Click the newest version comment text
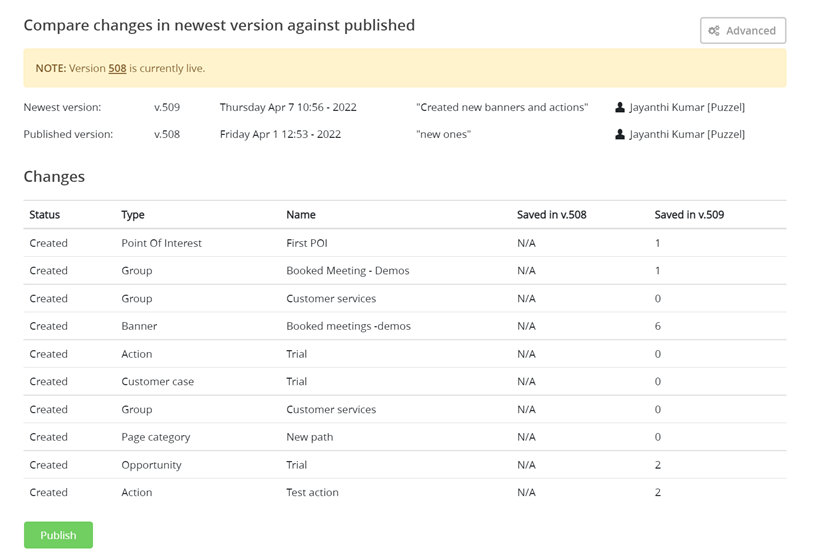This screenshot has width=840, height=558. (502, 107)
